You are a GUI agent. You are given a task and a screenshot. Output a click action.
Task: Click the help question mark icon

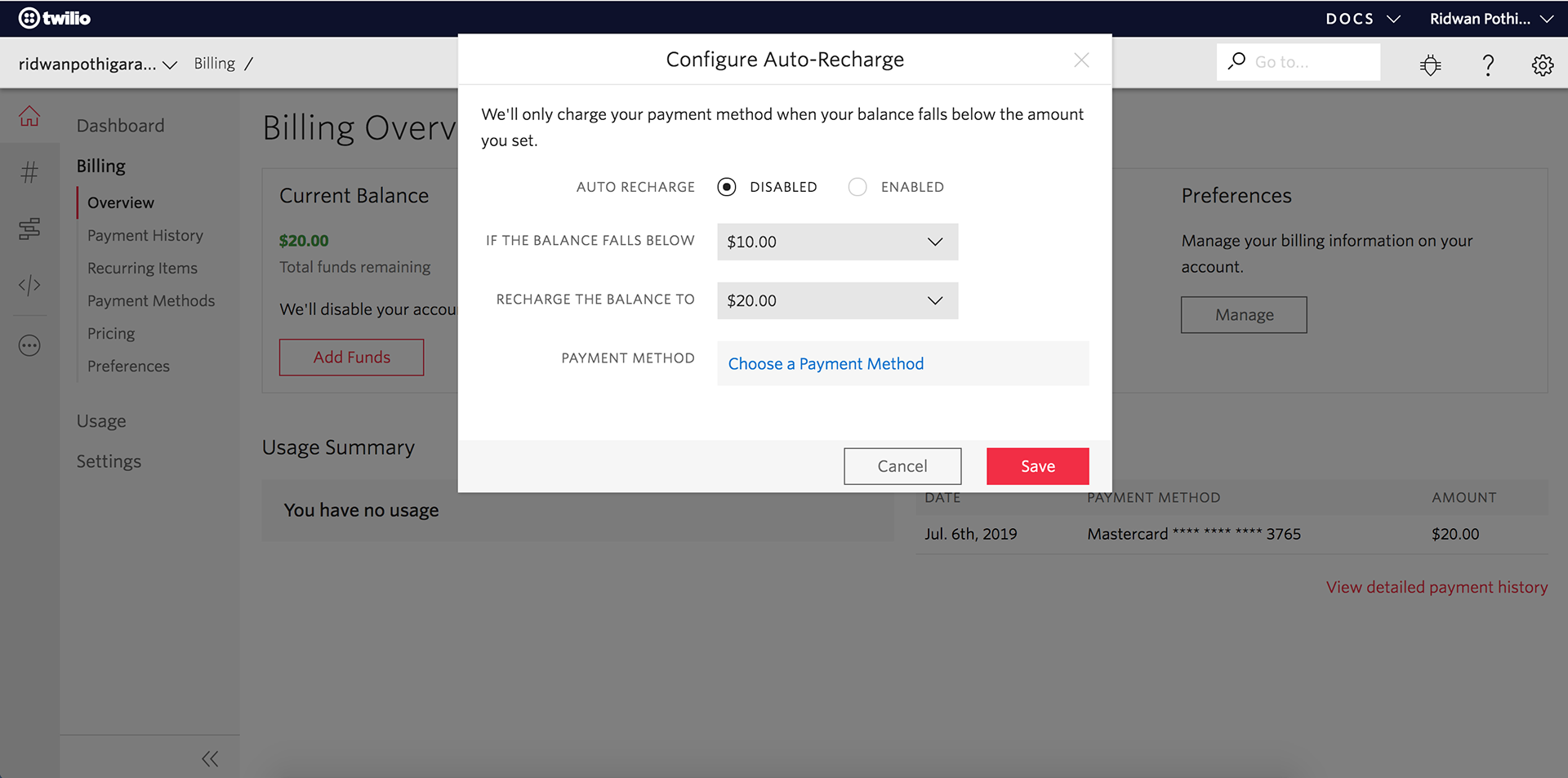(1488, 64)
